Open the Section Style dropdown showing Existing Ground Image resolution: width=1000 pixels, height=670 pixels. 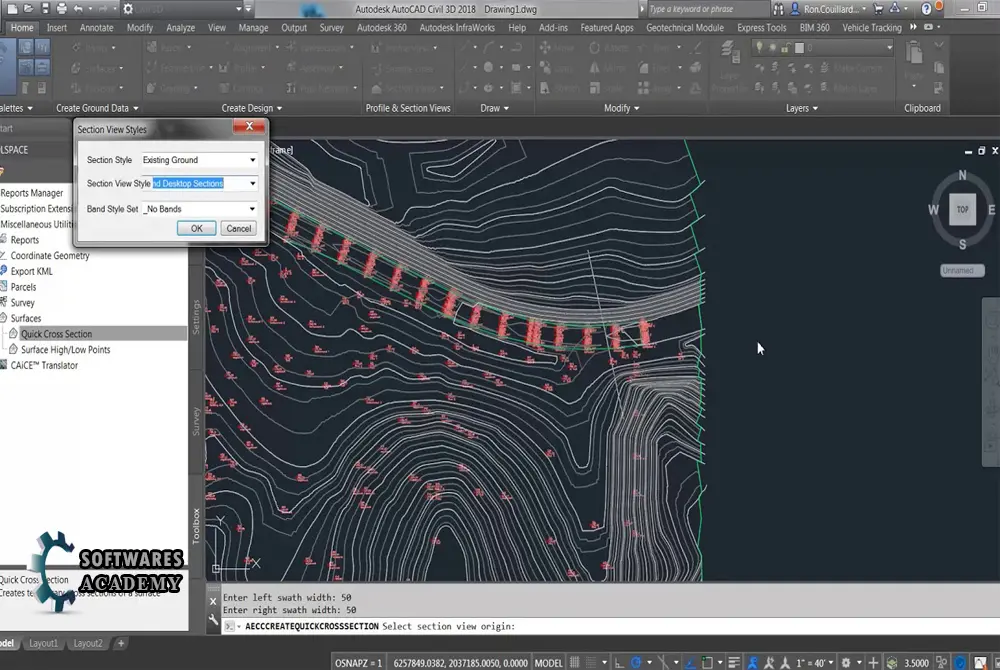click(x=200, y=160)
